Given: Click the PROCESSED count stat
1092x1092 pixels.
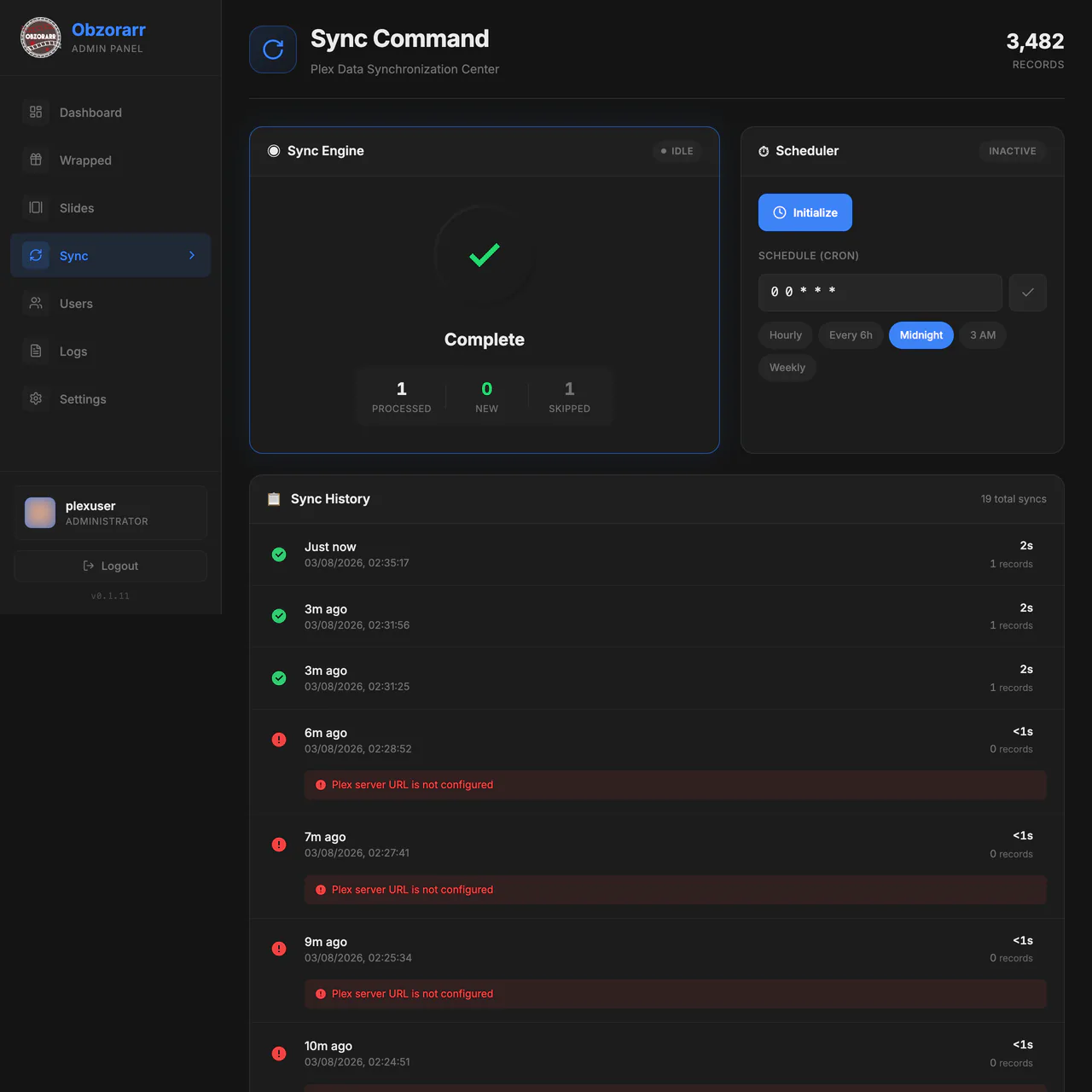Looking at the screenshot, I should click(402, 397).
